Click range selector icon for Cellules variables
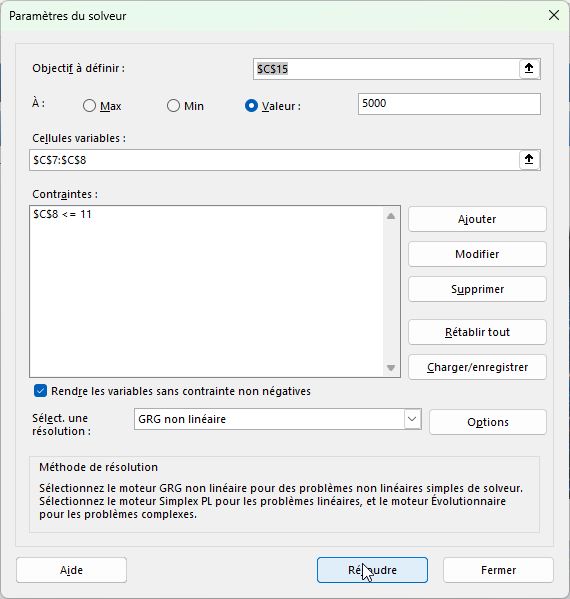The height and width of the screenshot is (599, 570). 529,160
